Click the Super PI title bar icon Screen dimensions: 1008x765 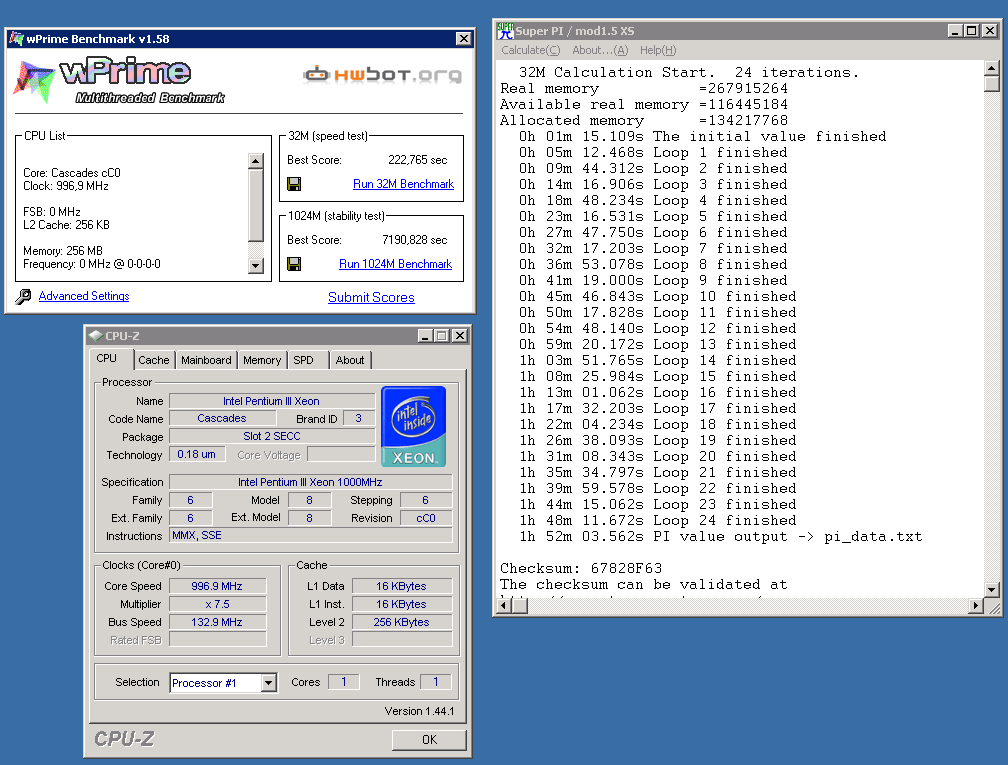tap(506, 30)
